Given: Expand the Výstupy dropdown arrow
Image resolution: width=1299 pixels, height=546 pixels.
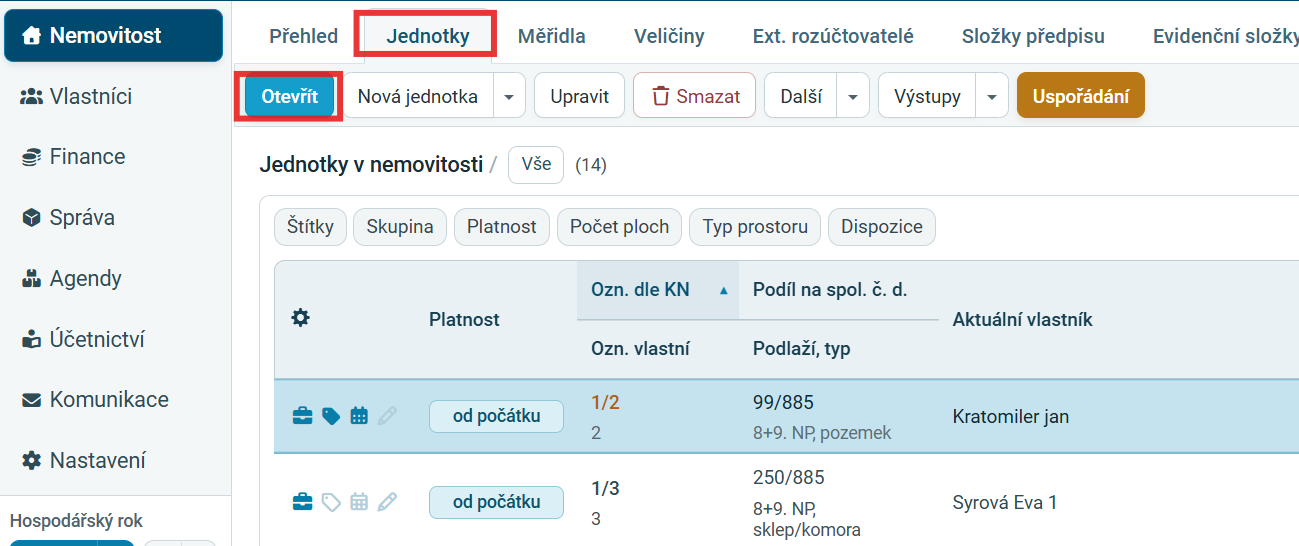Looking at the screenshot, I should click(x=991, y=96).
